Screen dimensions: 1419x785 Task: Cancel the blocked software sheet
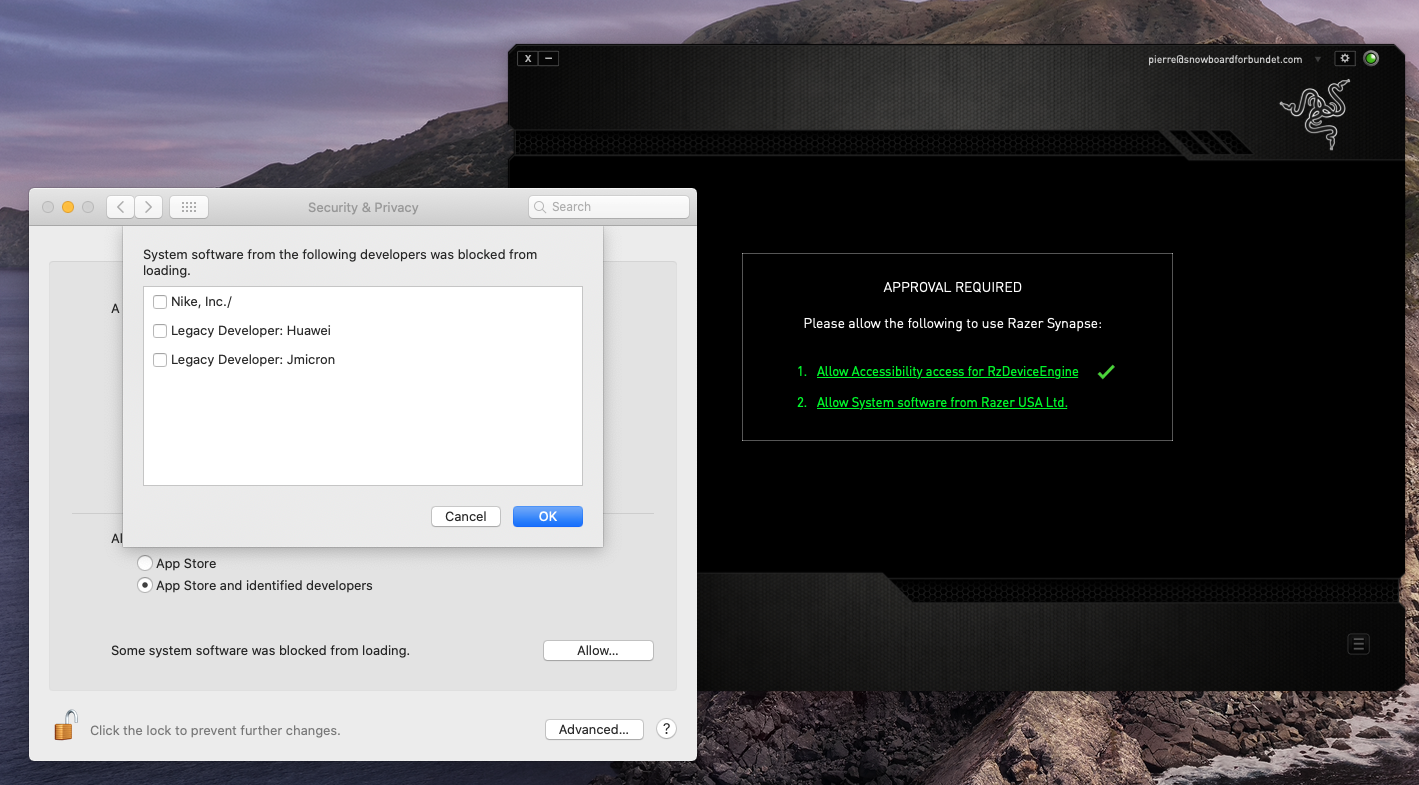(x=466, y=516)
